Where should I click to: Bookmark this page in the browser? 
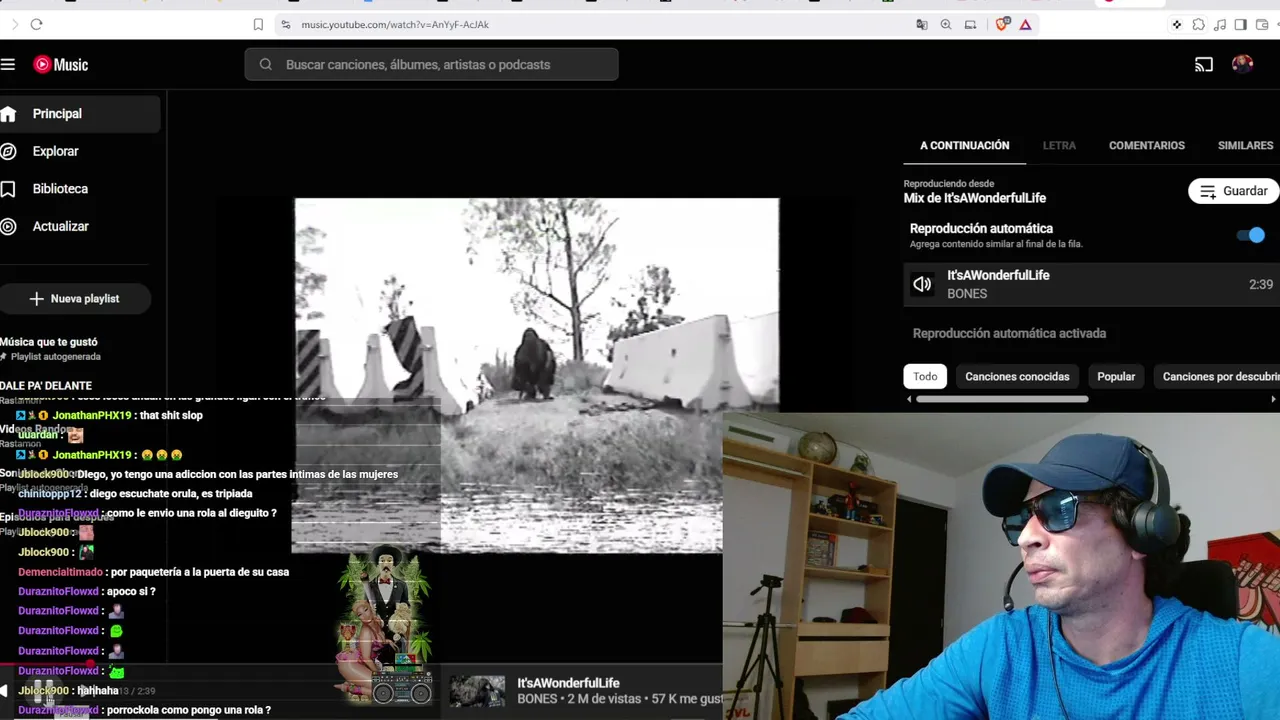click(x=258, y=24)
